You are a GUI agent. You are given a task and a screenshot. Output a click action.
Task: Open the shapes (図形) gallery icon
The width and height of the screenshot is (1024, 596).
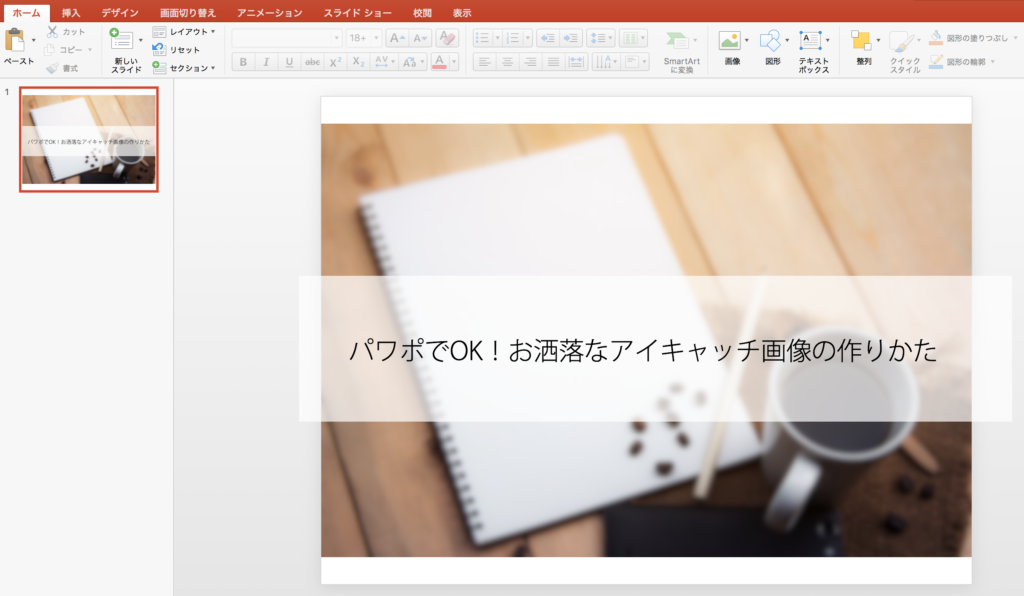[770, 41]
